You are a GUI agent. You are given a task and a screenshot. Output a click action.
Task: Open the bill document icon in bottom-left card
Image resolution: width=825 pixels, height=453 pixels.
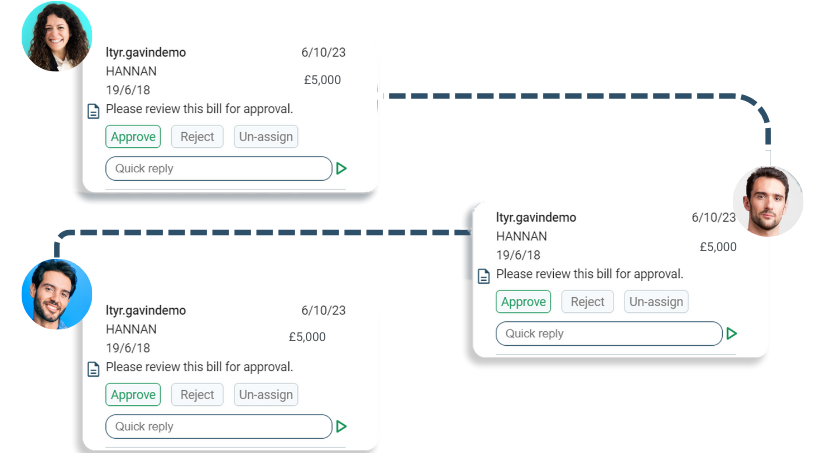coord(93,369)
